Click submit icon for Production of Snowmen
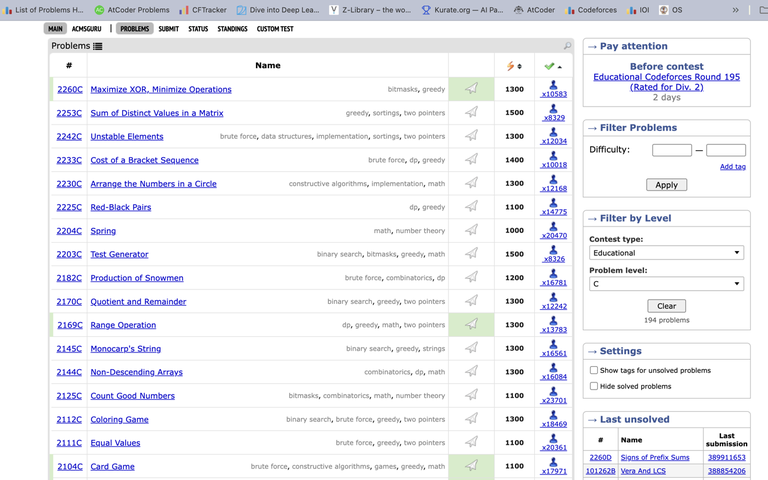This screenshot has width=768, height=480. point(471,277)
